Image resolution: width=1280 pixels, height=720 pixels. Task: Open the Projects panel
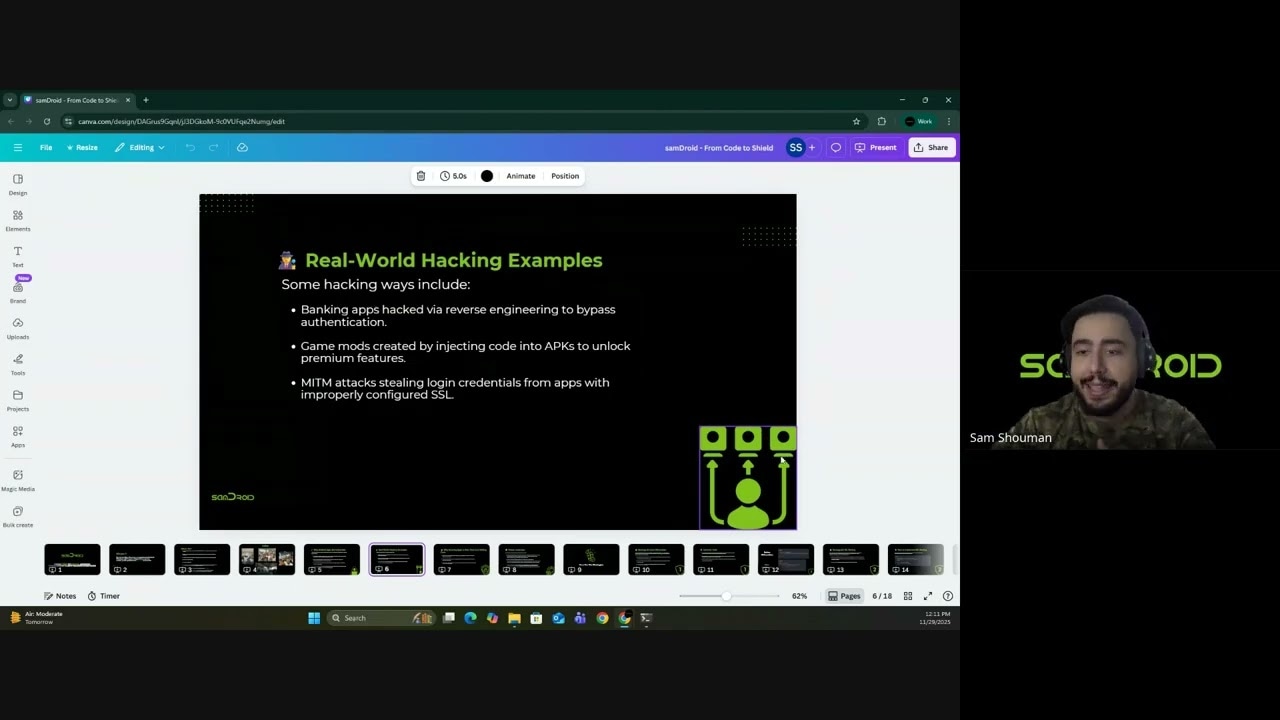tap(17, 400)
